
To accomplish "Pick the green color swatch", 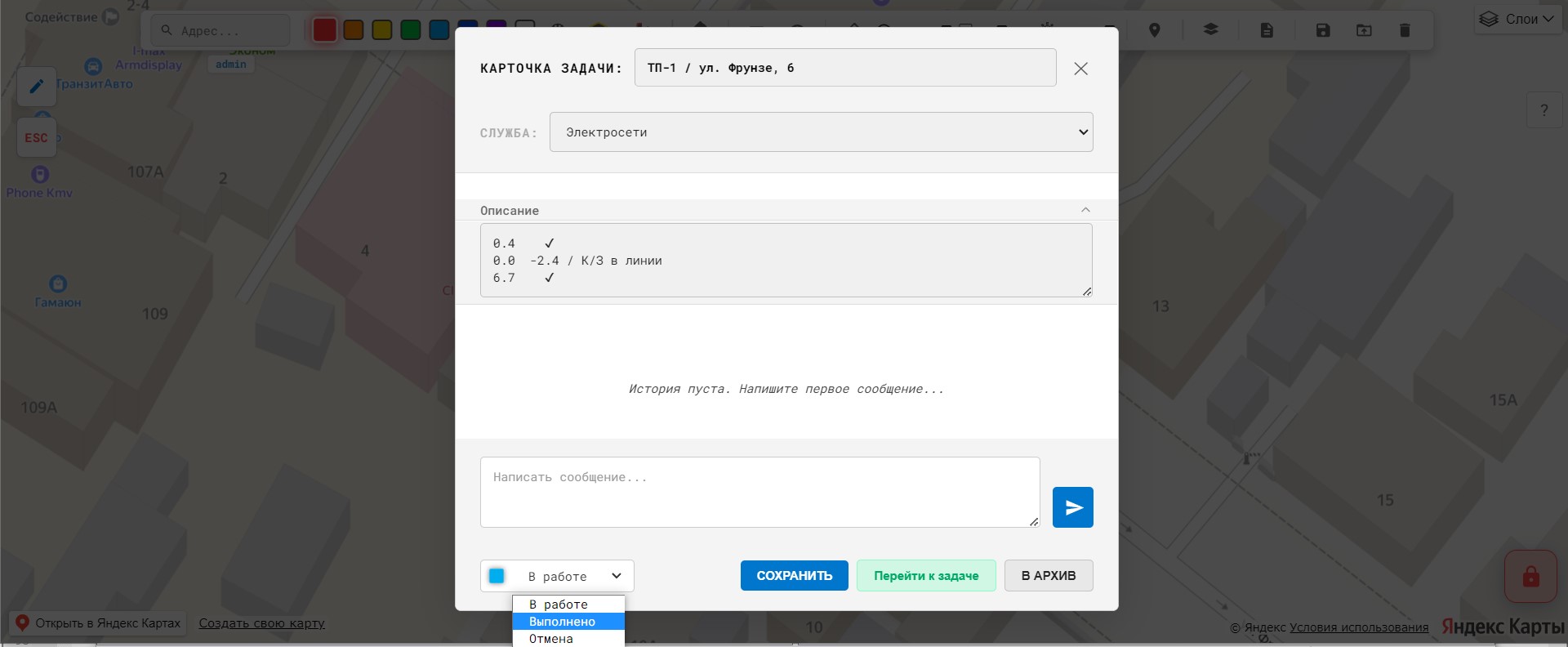I will [411, 30].
